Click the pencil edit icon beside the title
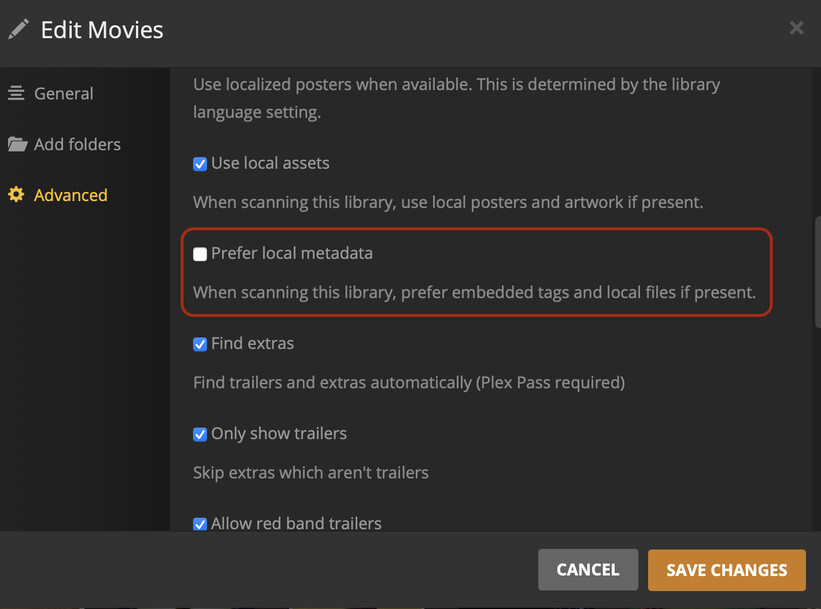821x609 pixels. tap(18, 29)
